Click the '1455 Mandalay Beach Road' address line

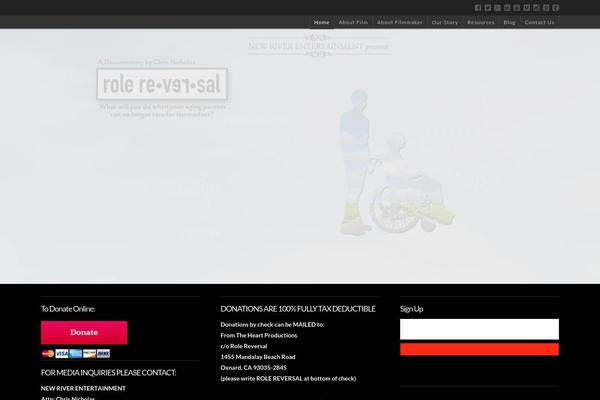coord(258,357)
